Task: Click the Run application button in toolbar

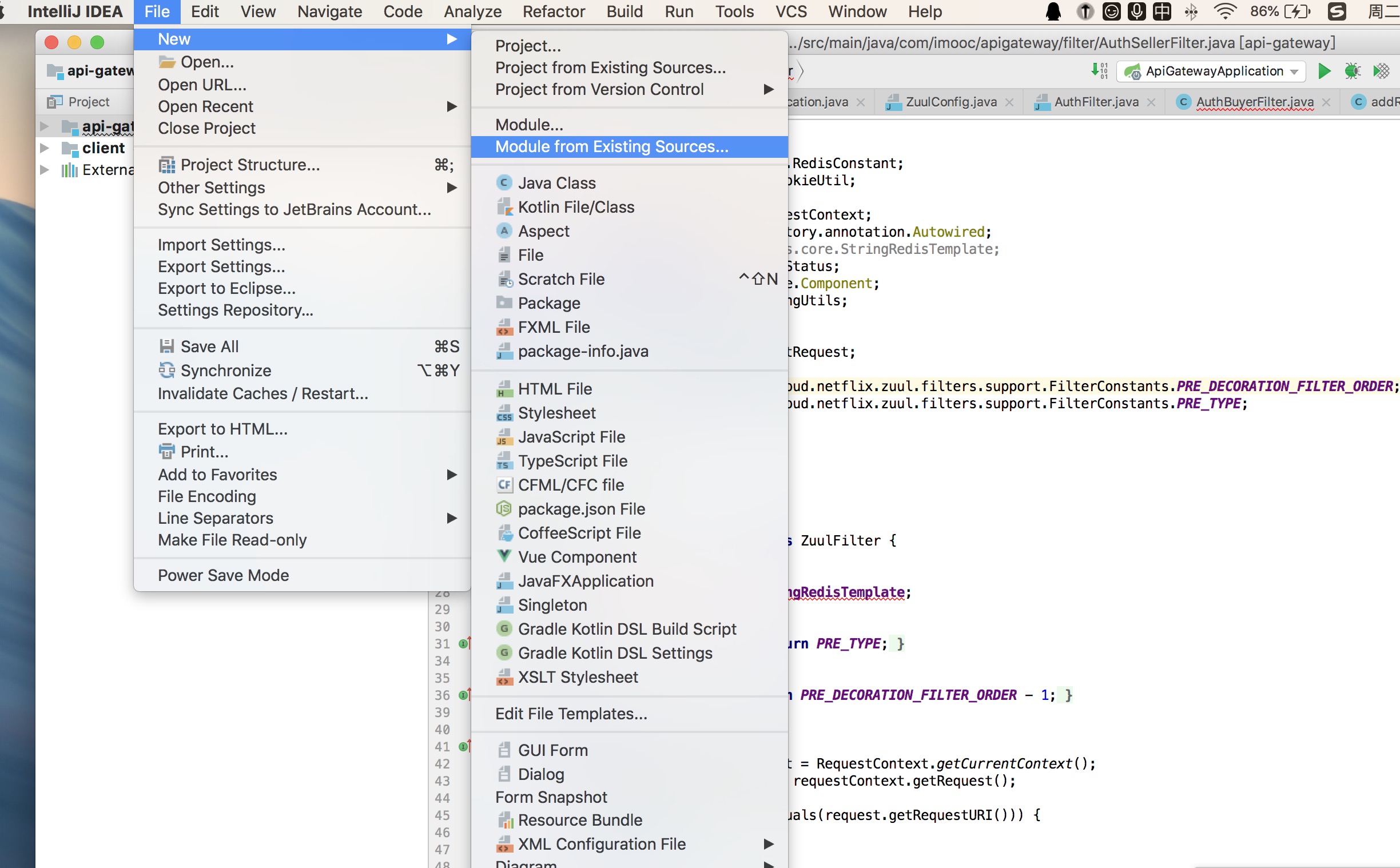Action: click(x=1325, y=71)
